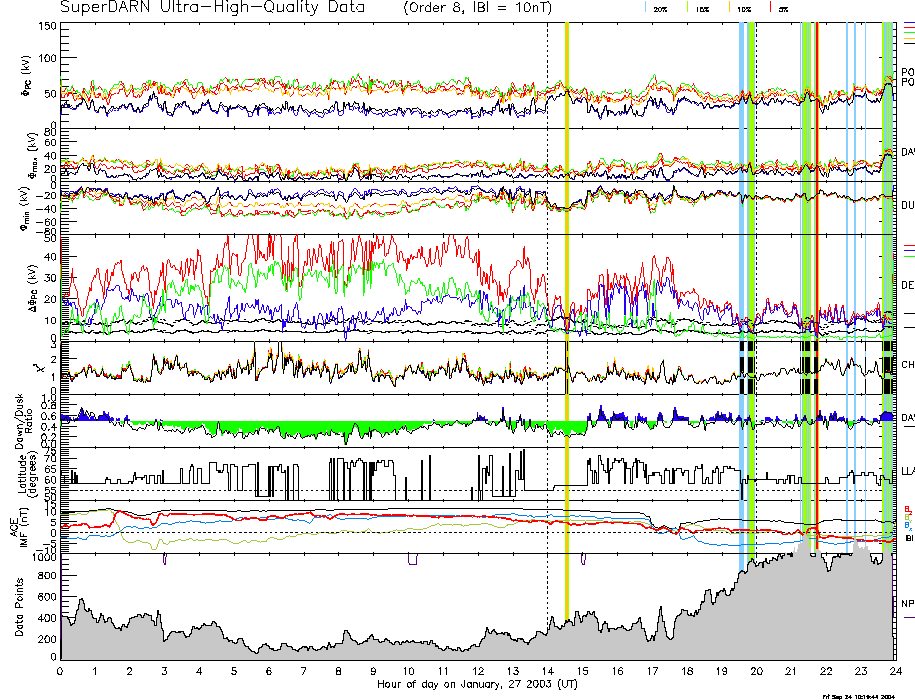Click the purple marker near hour 10
This screenshot has height=700, width=915.
coord(412,559)
